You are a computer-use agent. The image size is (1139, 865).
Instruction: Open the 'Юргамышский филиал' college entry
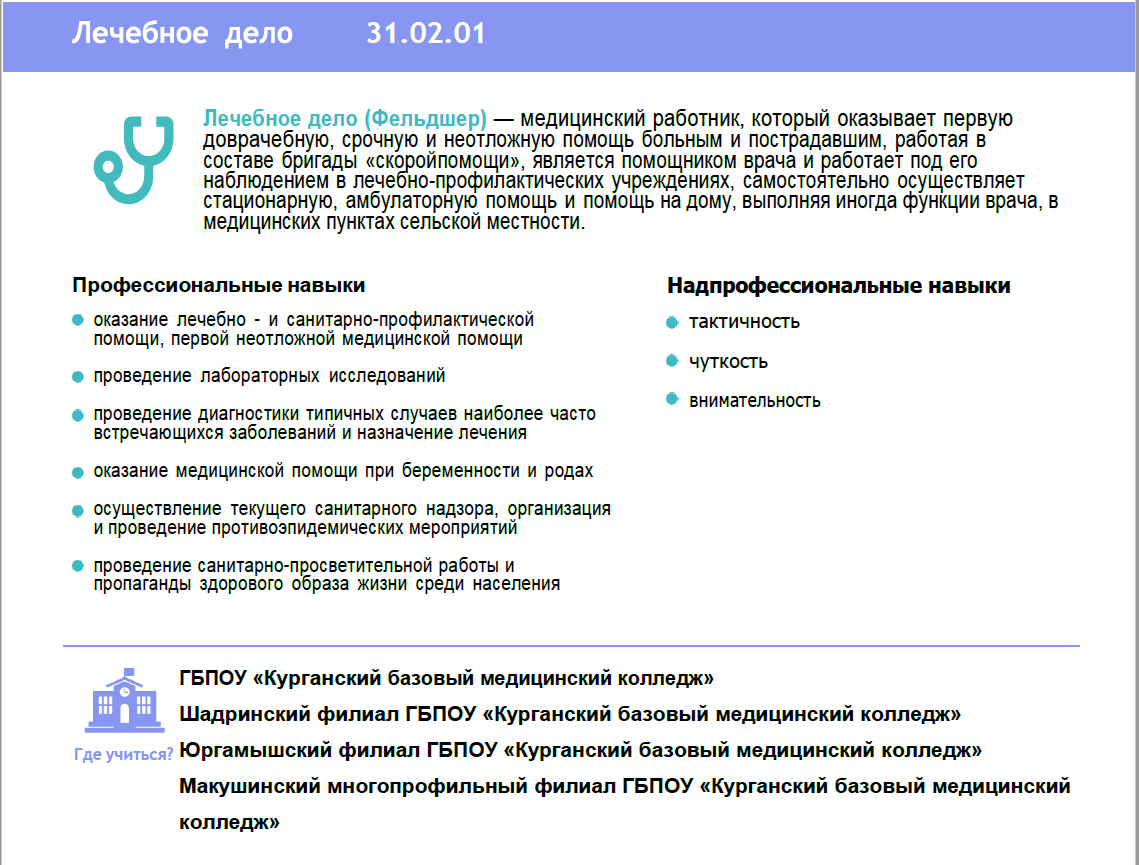(x=580, y=750)
